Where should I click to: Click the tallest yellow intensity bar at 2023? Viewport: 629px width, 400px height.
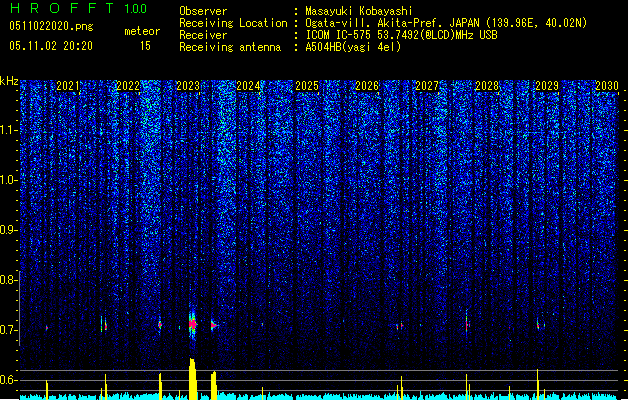[193, 379]
